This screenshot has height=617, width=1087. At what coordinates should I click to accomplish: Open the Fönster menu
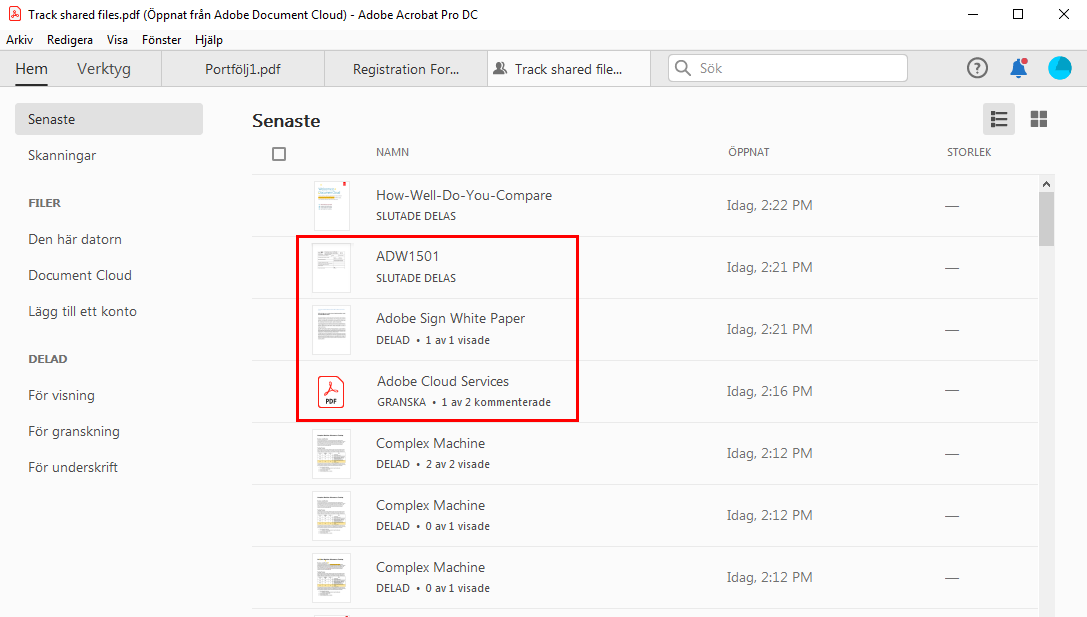tap(161, 40)
